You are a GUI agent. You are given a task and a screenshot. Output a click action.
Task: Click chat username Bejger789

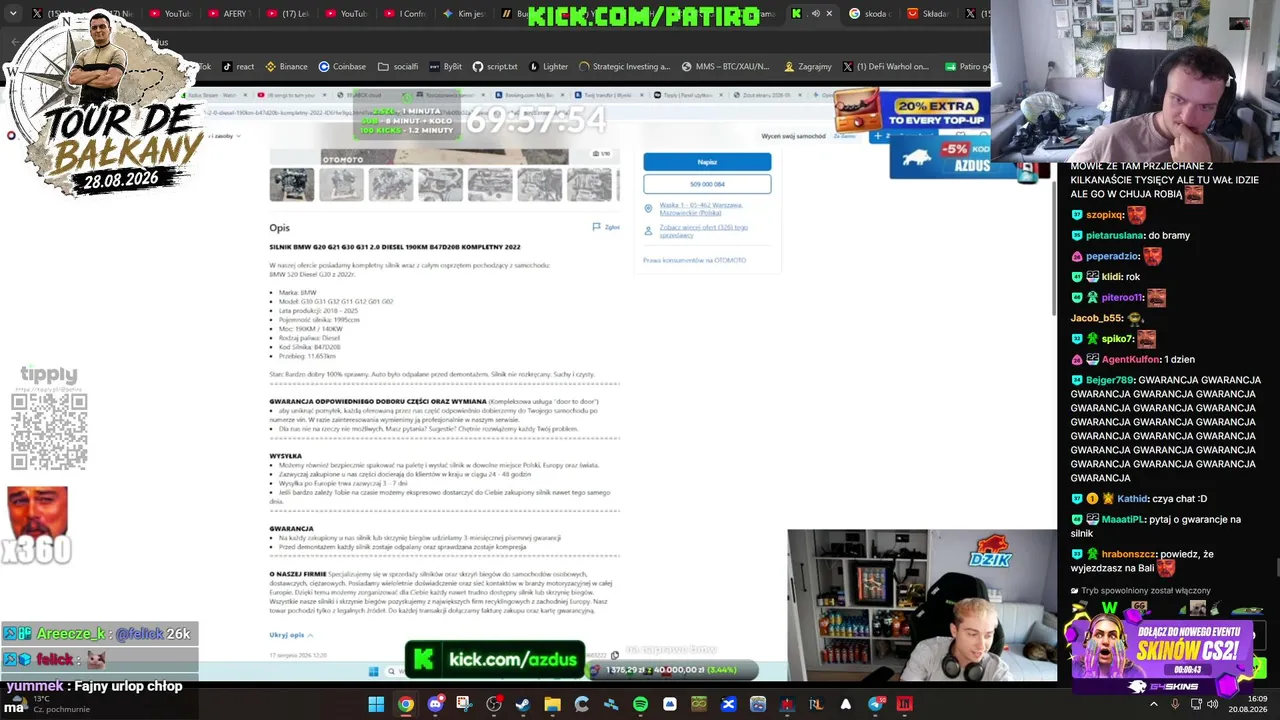tap(1110, 380)
